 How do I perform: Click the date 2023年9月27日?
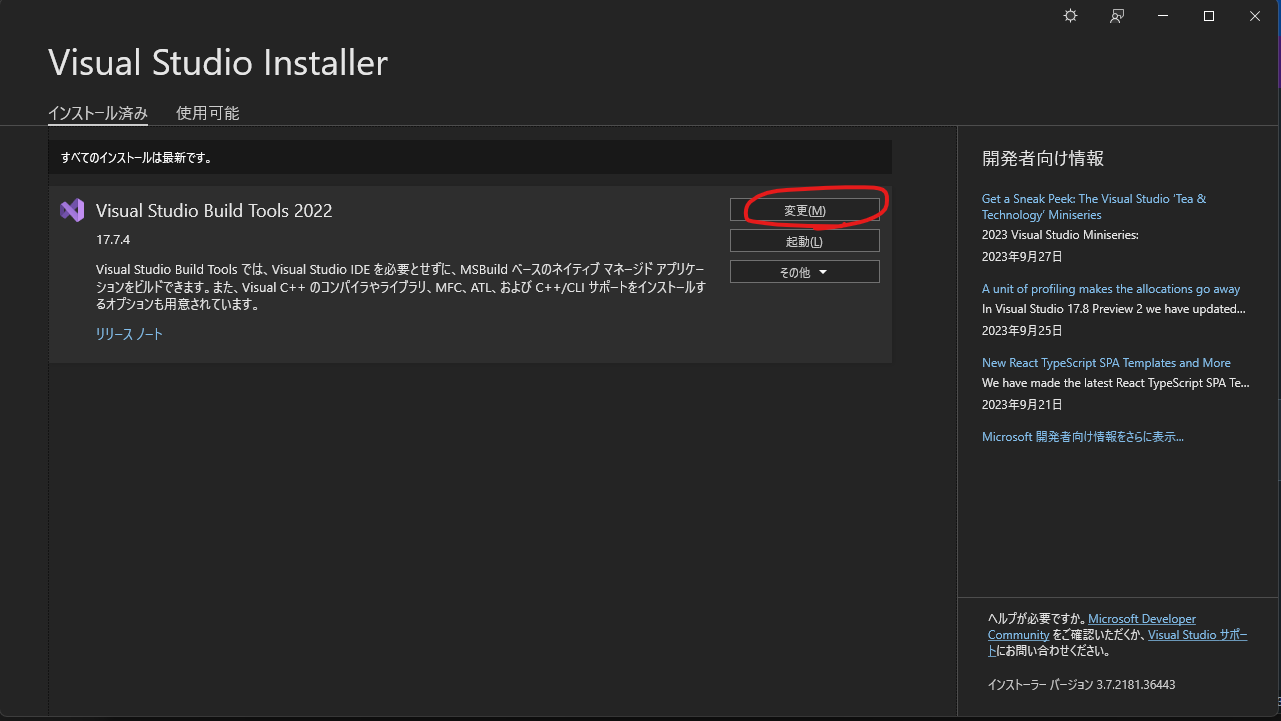tap(1022, 257)
